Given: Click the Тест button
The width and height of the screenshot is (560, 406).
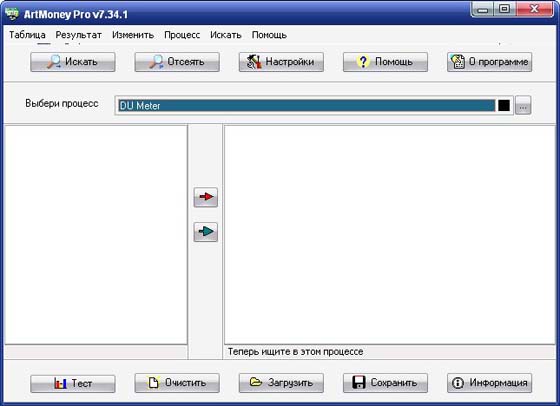Looking at the screenshot, I should coord(73,384).
